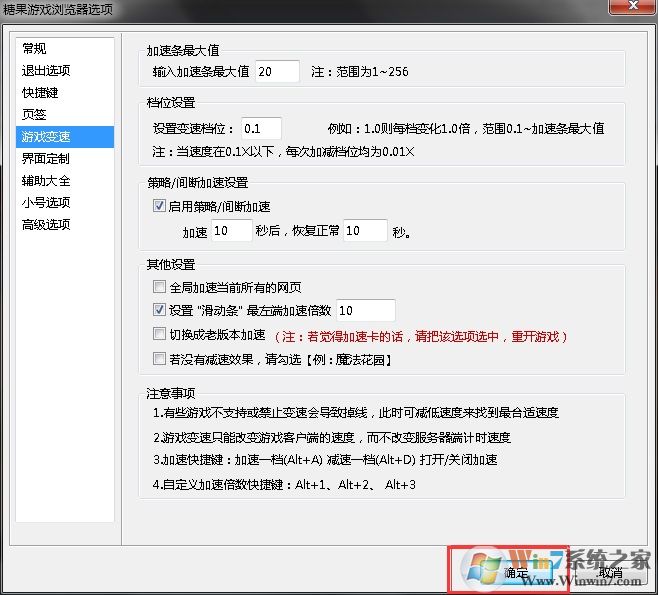Enable 全局加速当前所有的网页 checkbox

pyautogui.click(x=159, y=287)
